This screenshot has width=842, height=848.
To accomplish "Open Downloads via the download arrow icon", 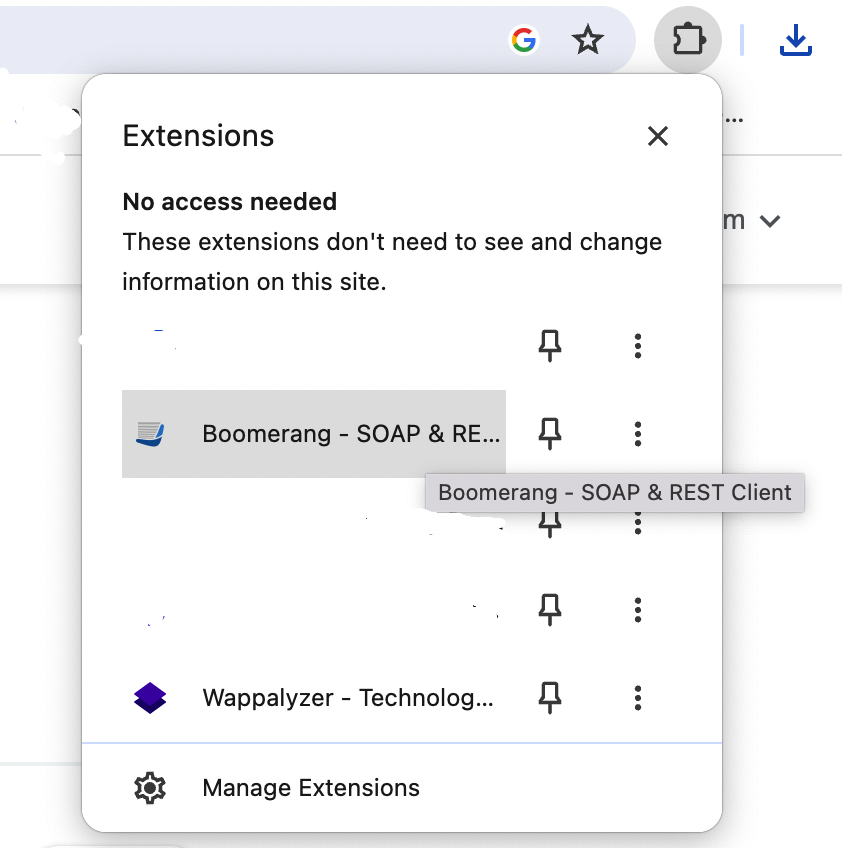I will [795, 40].
